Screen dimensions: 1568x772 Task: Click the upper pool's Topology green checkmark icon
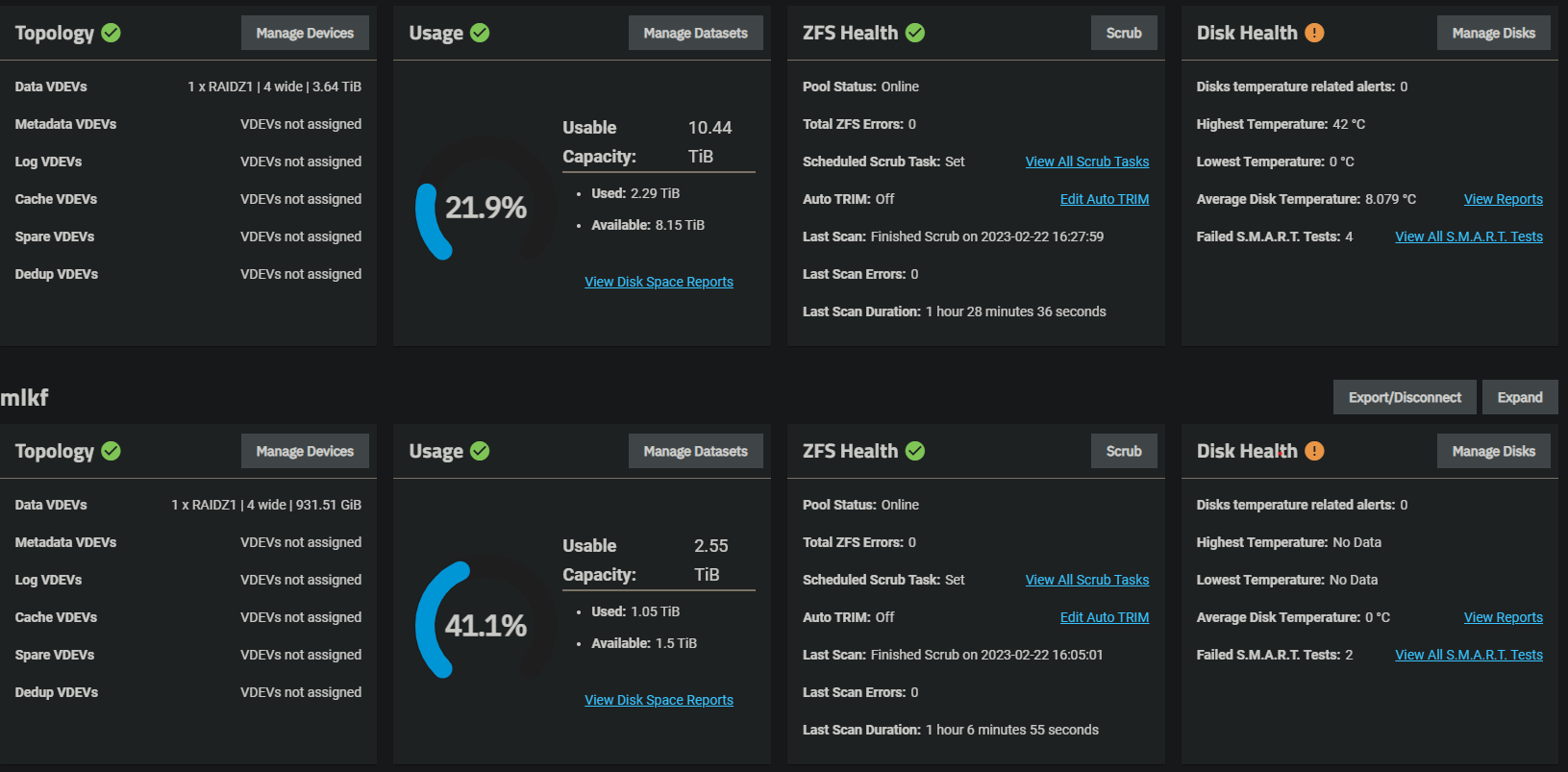pos(112,33)
